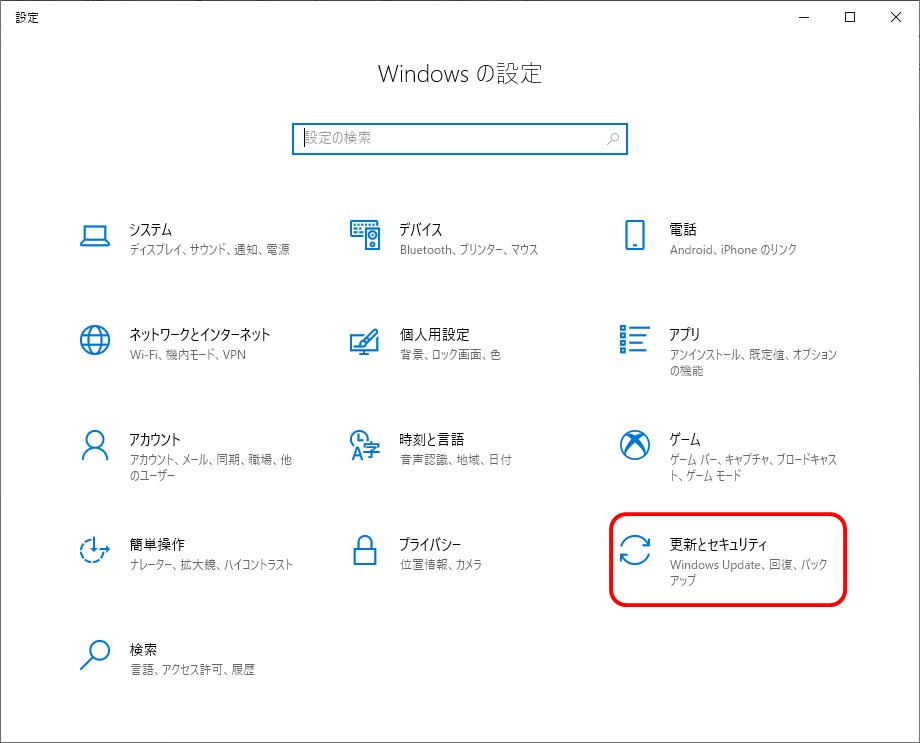Click text 言語、アクセス許可、履歴
This screenshot has width=920, height=743.
coord(192,670)
